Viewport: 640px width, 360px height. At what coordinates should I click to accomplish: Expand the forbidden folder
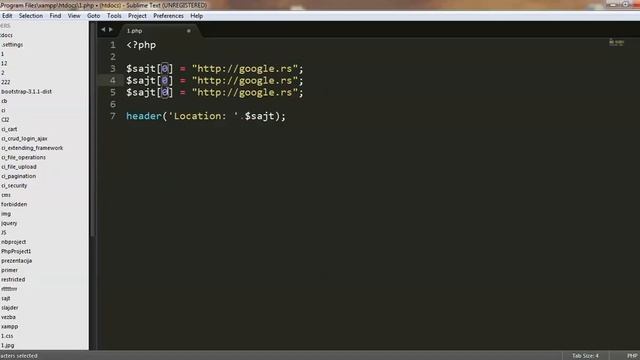coord(14,204)
